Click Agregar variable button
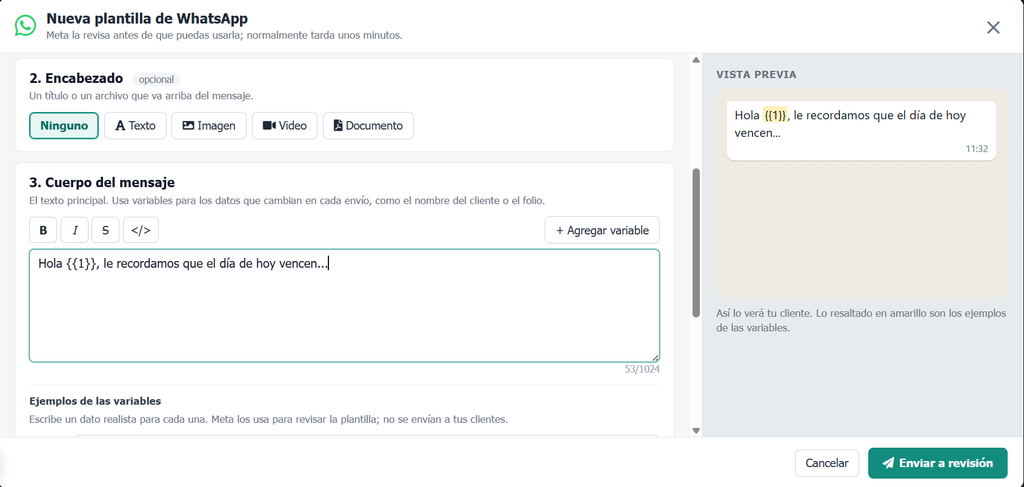 602,230
